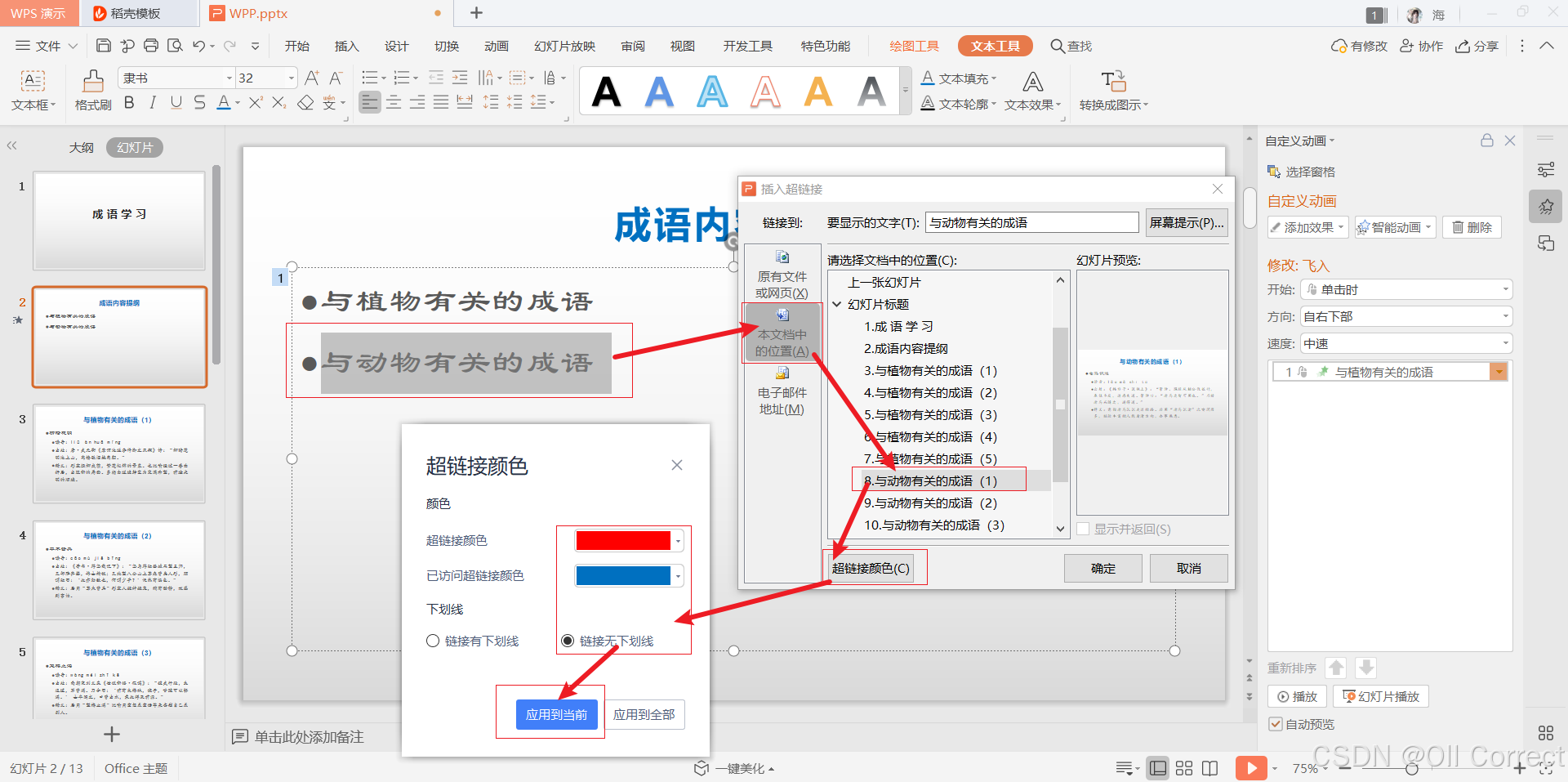Align text left in the ribbon
1568x782 pixels.
click(x=370, y=102)
